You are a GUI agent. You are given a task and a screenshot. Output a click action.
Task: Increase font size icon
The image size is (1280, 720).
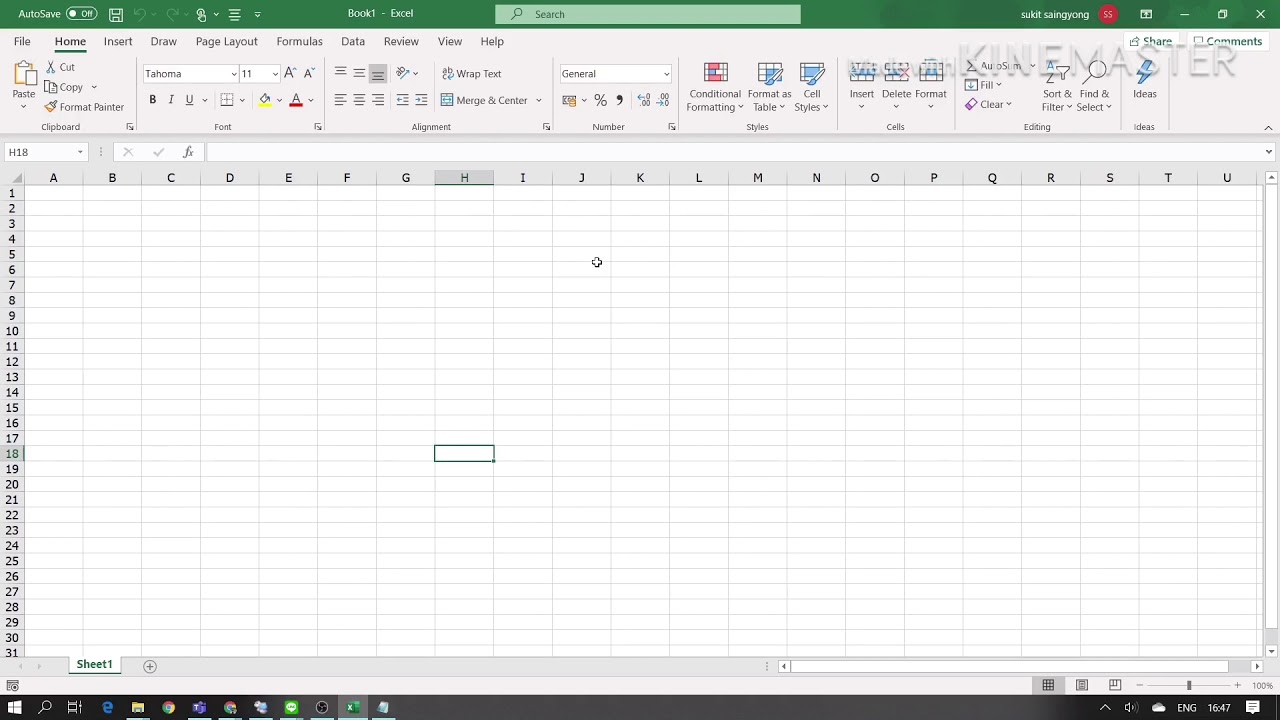coord(290,73)
